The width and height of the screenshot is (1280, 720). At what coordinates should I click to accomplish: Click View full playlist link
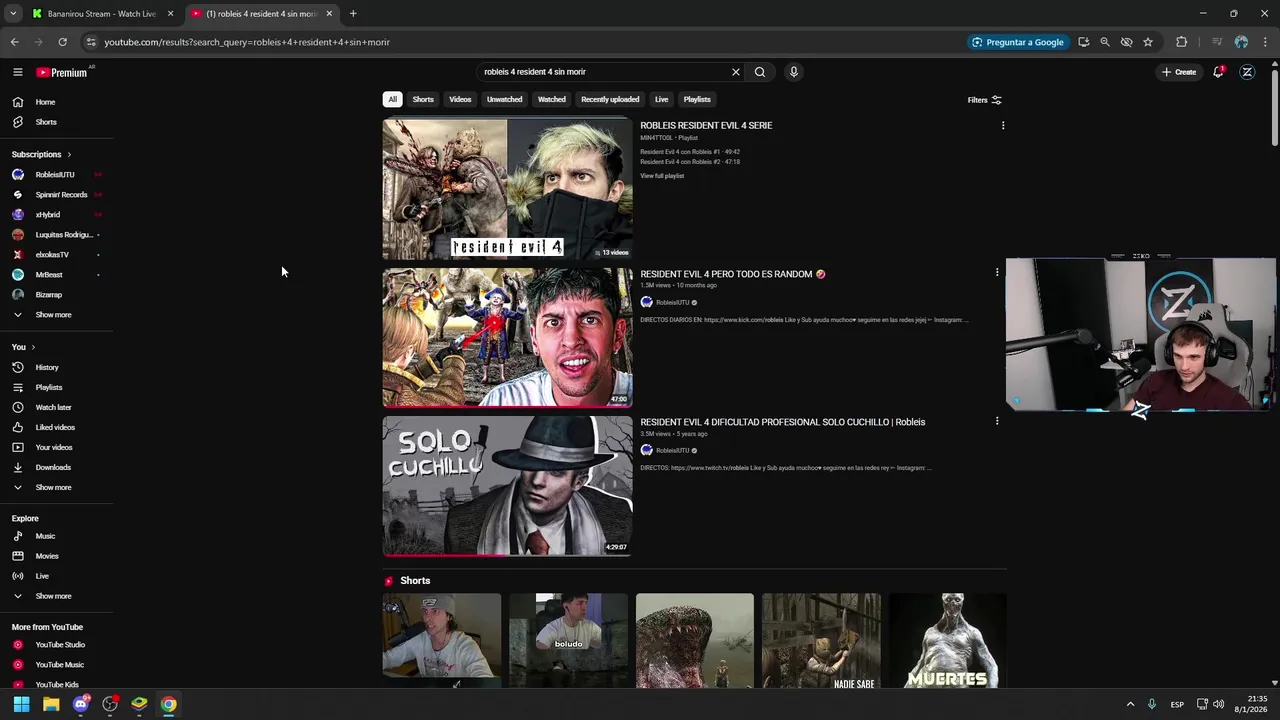662,176
